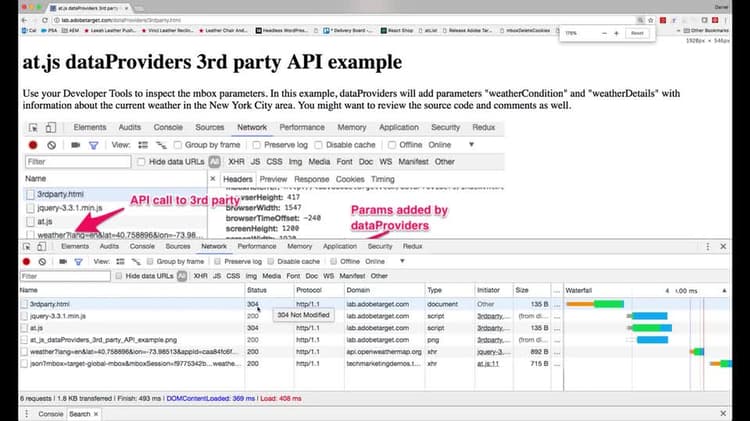Click capture screenshots camera icon

[x=63, y=262]
